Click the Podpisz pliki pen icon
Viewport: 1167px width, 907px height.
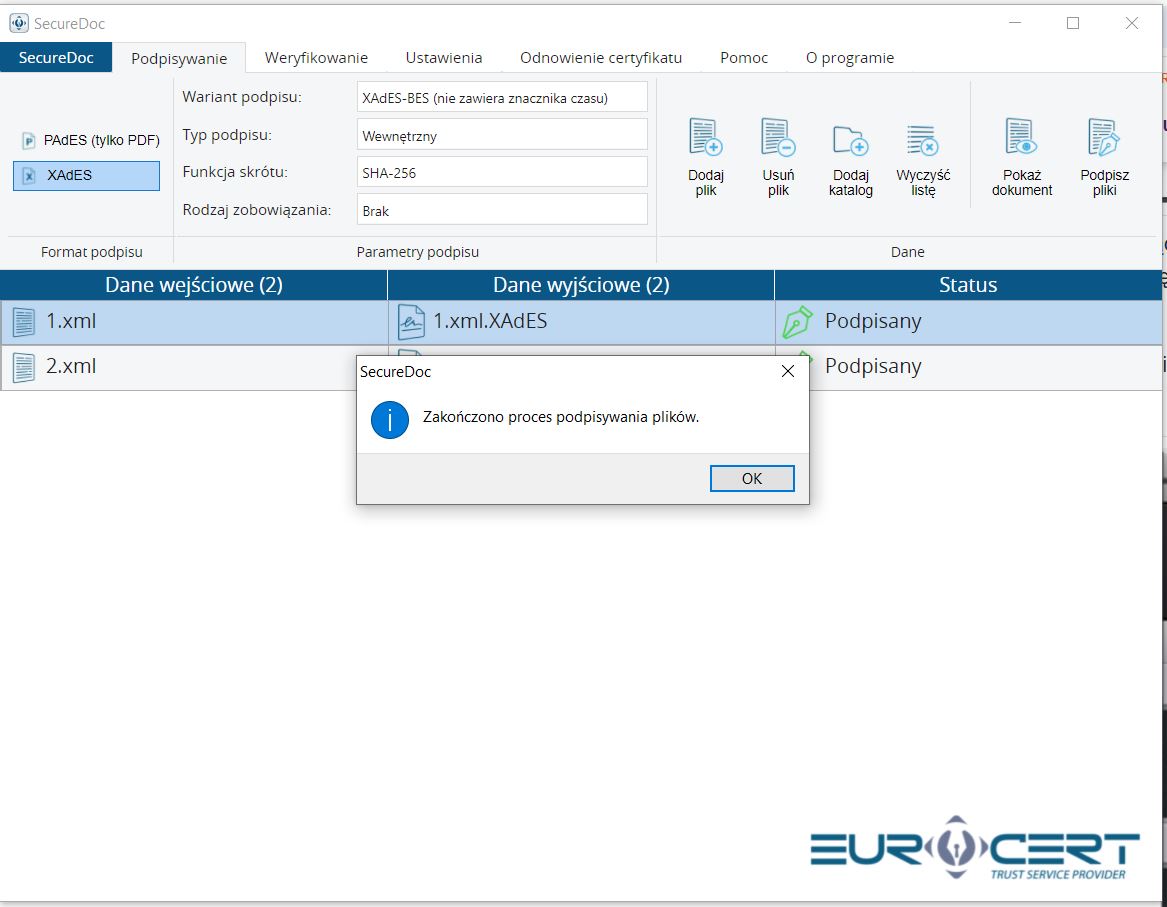(x=1104, y=137)
